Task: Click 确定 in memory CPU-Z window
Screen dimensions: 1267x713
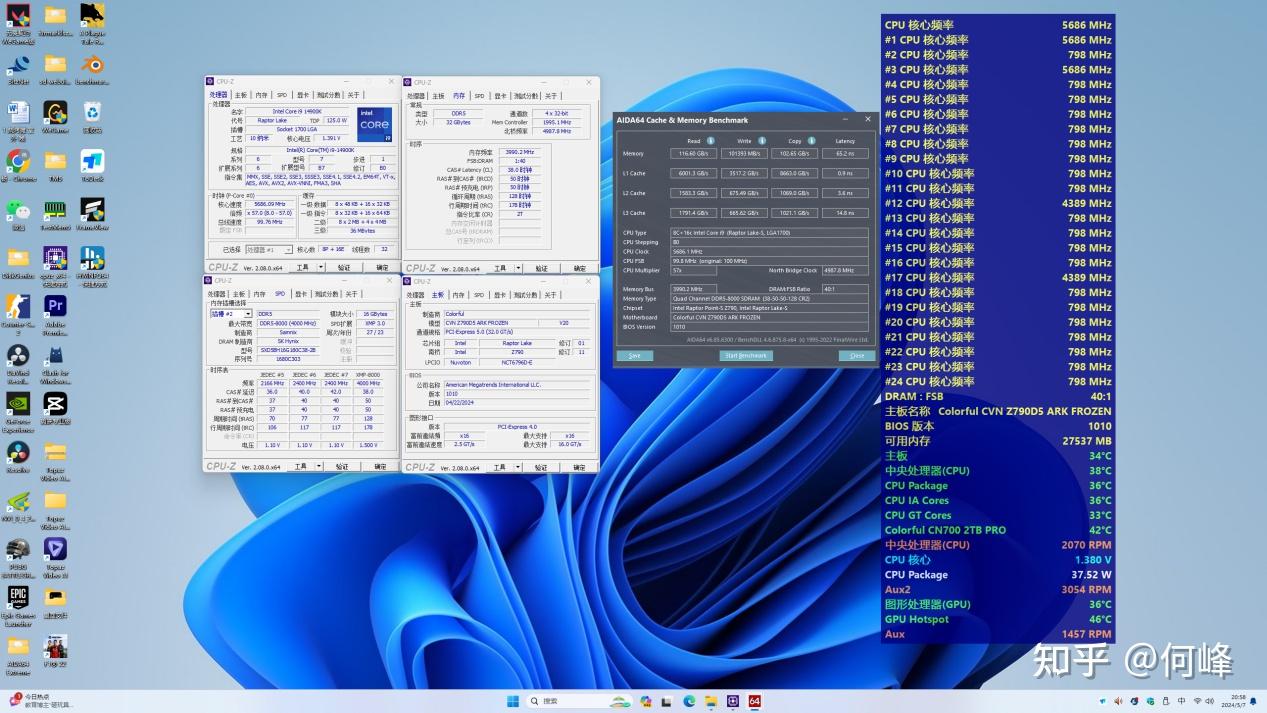Action: click(x=579, y=268)
